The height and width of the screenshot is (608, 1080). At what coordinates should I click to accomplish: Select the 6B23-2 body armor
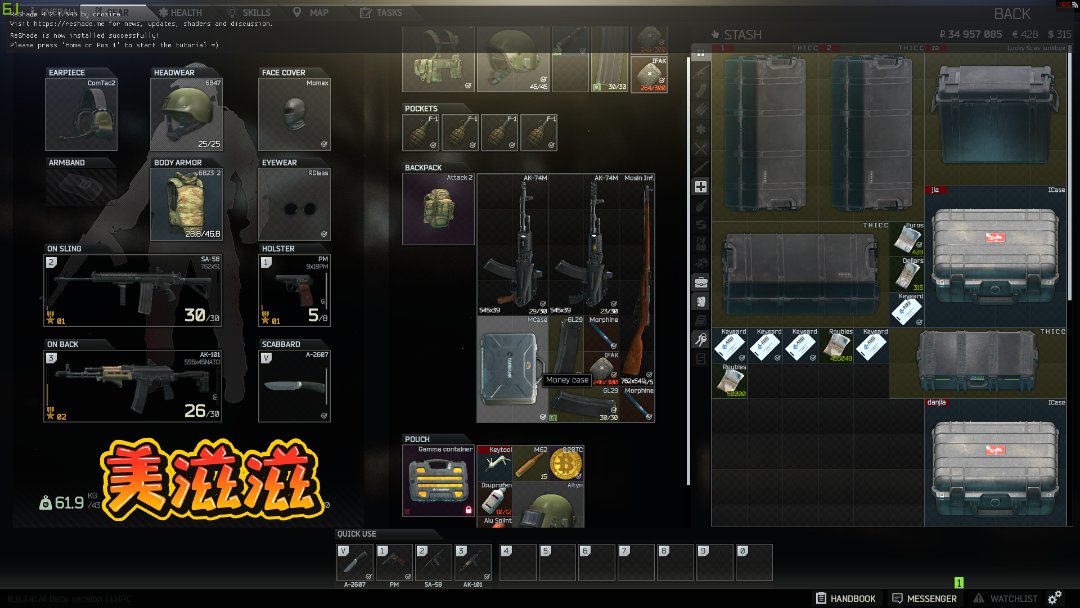187,205
